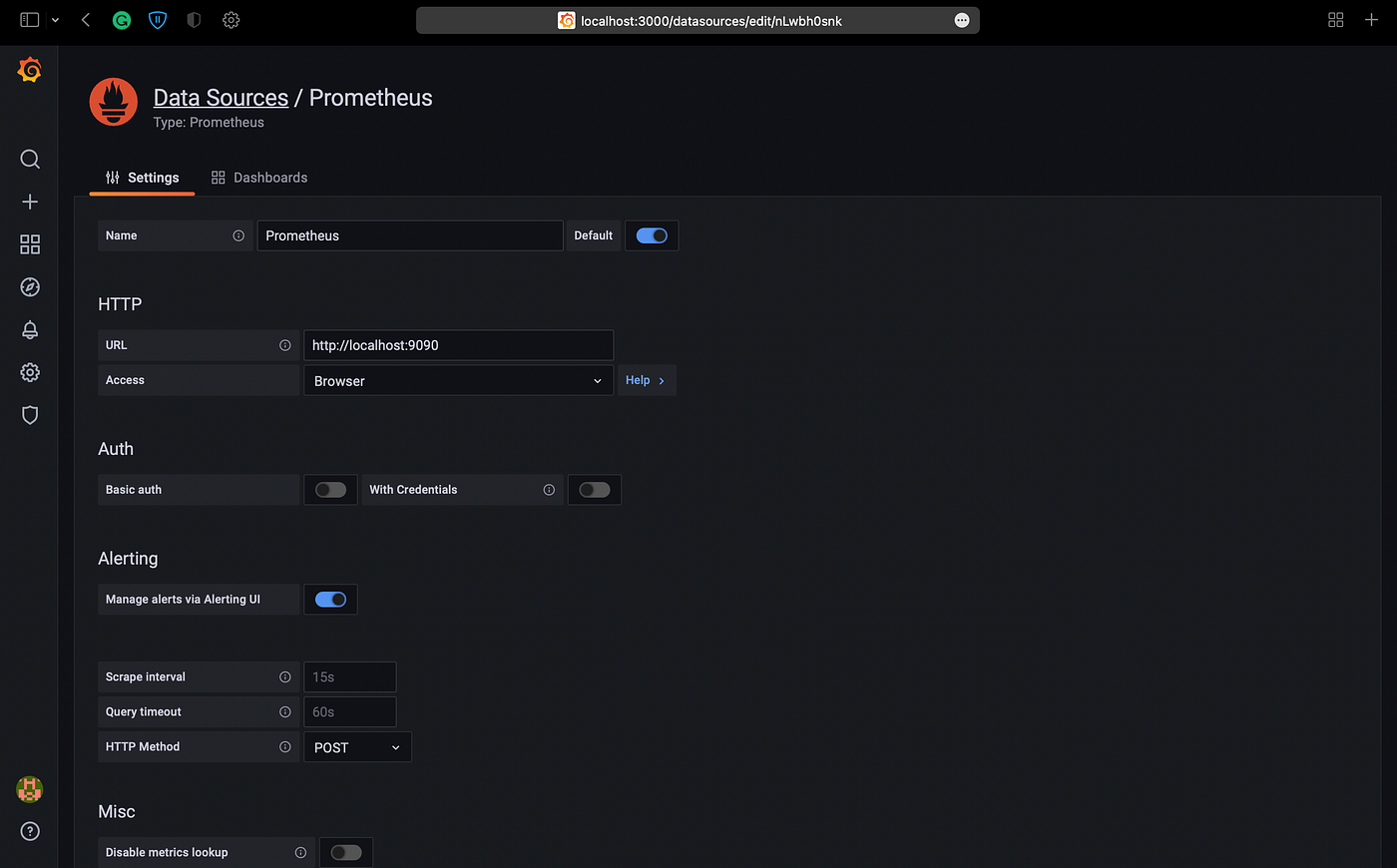
Task: Click the Prometheus flame logo
Action: click(x=114, y=102)
